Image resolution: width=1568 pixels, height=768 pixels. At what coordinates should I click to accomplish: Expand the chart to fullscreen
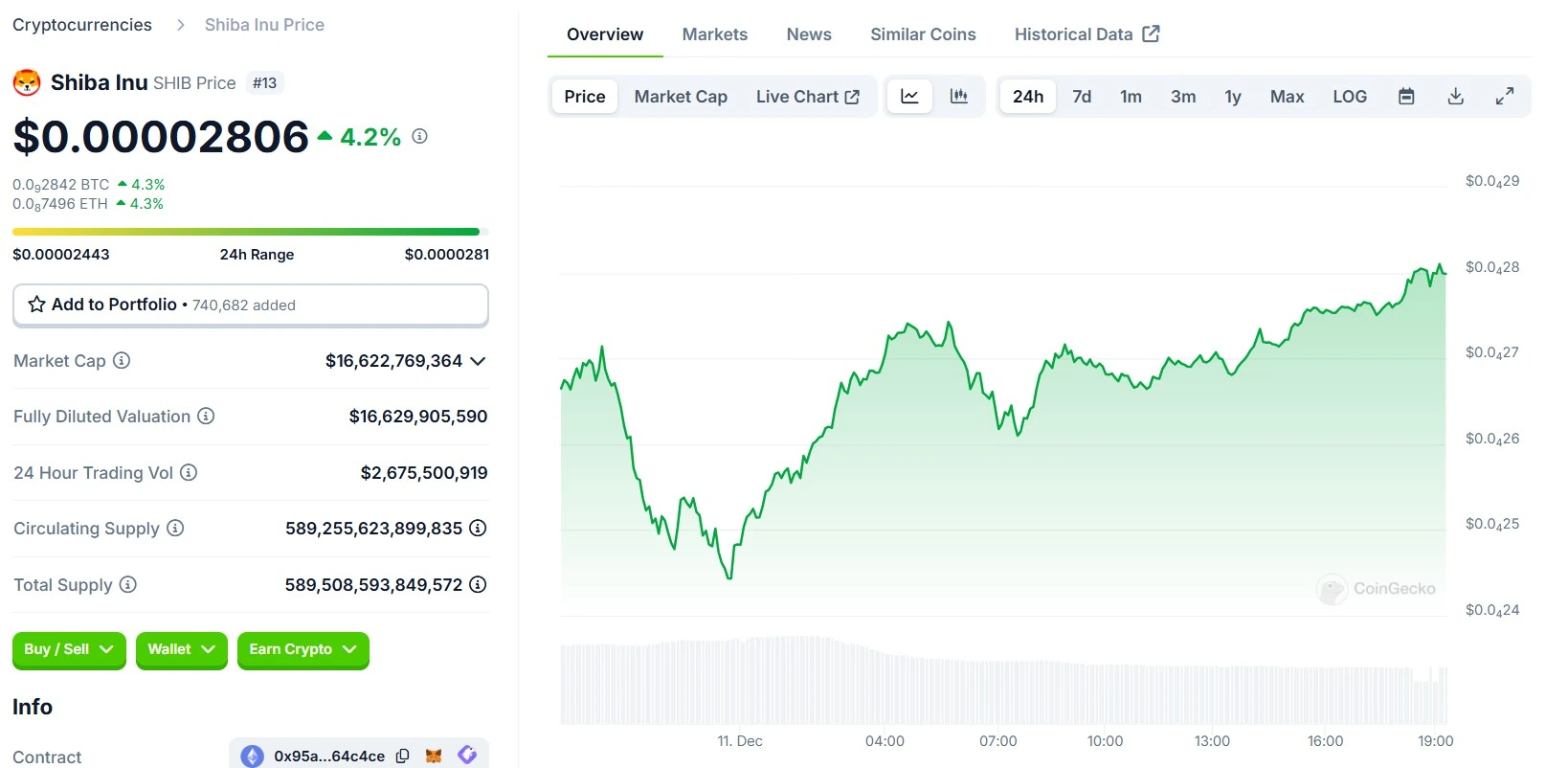(x=1505, y=97)
